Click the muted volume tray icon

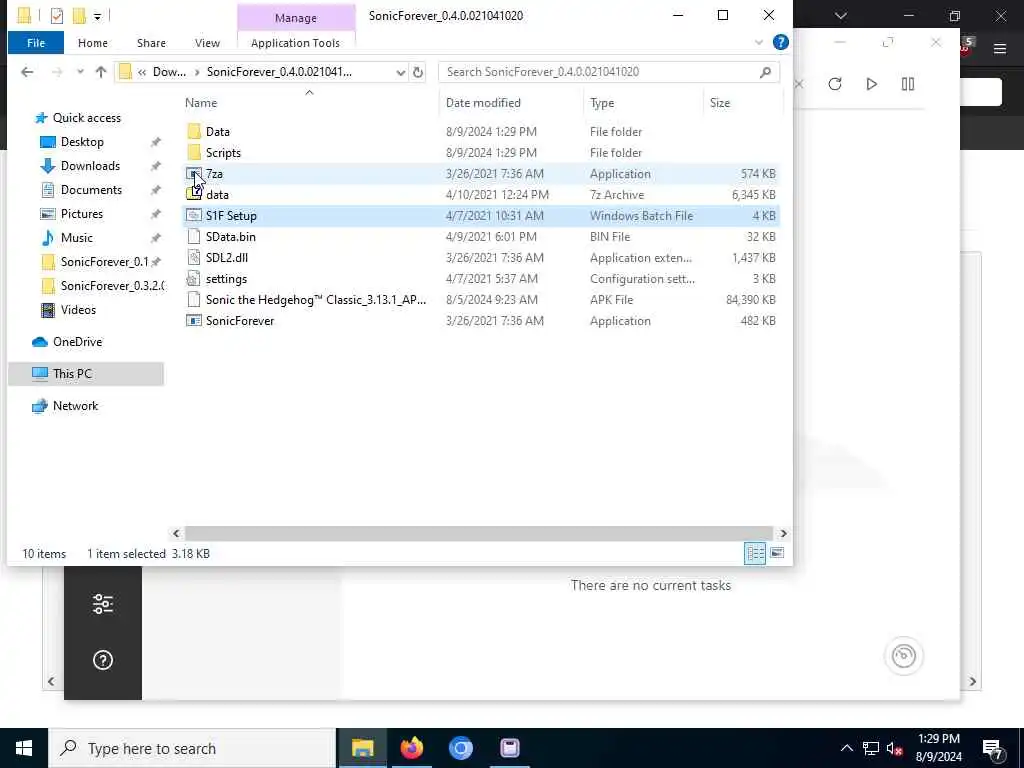[895, 748]
